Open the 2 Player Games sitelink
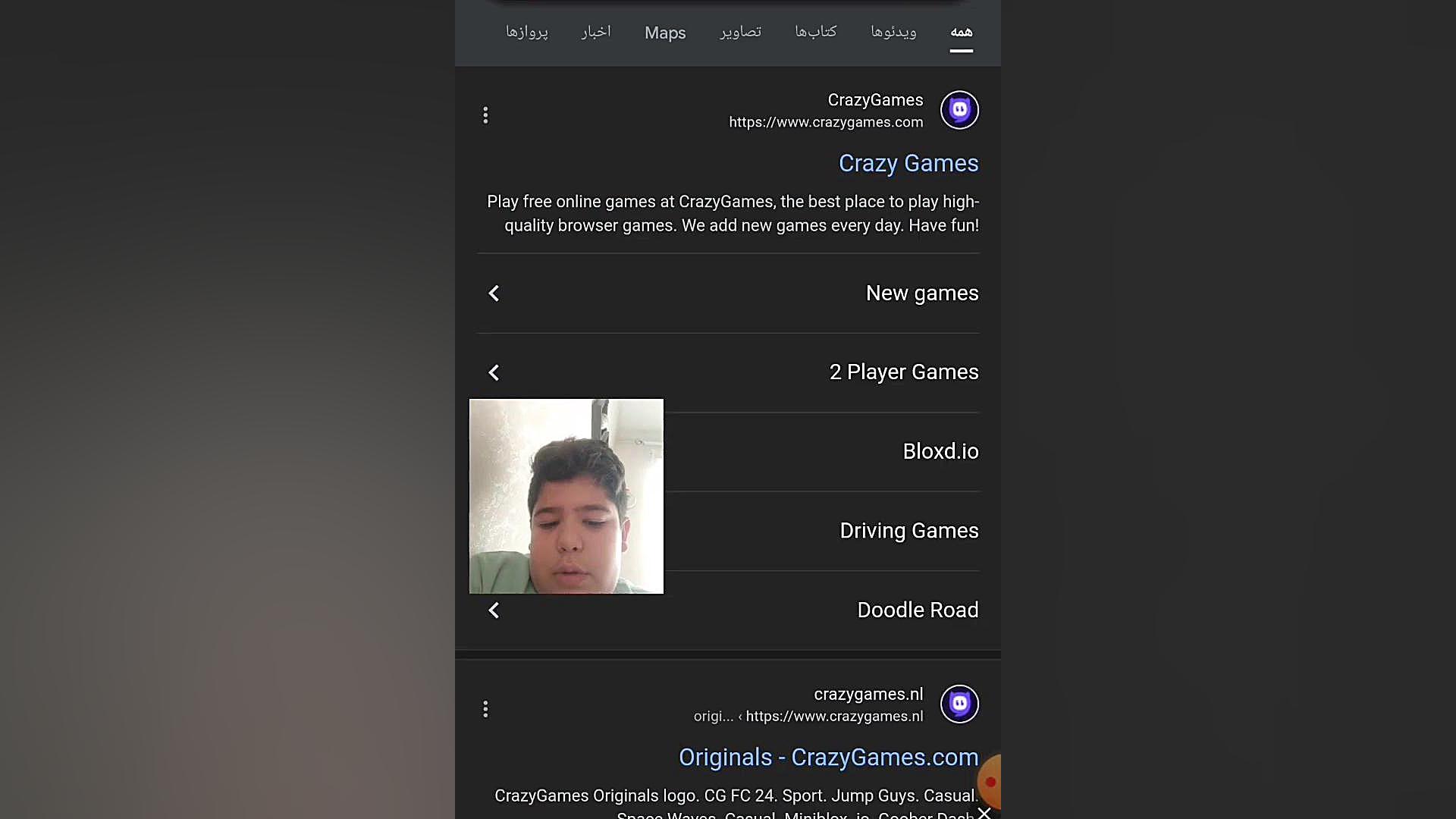Screen dimensions: 1456x819 point(728,372)
